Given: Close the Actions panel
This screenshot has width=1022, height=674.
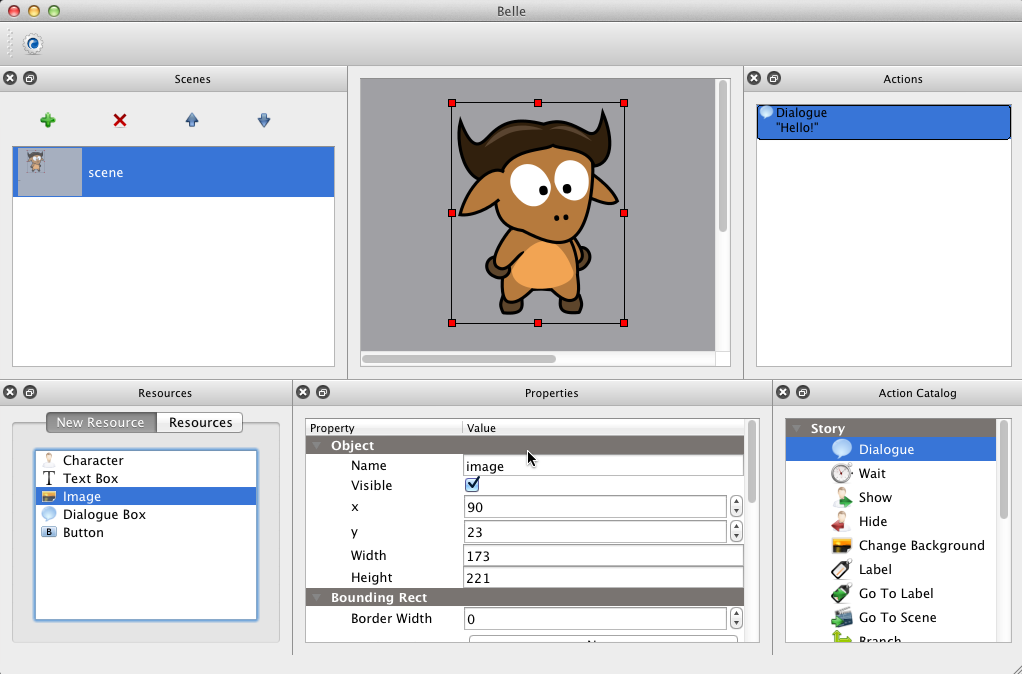Looking at the screenshot, I should point(754,79).
